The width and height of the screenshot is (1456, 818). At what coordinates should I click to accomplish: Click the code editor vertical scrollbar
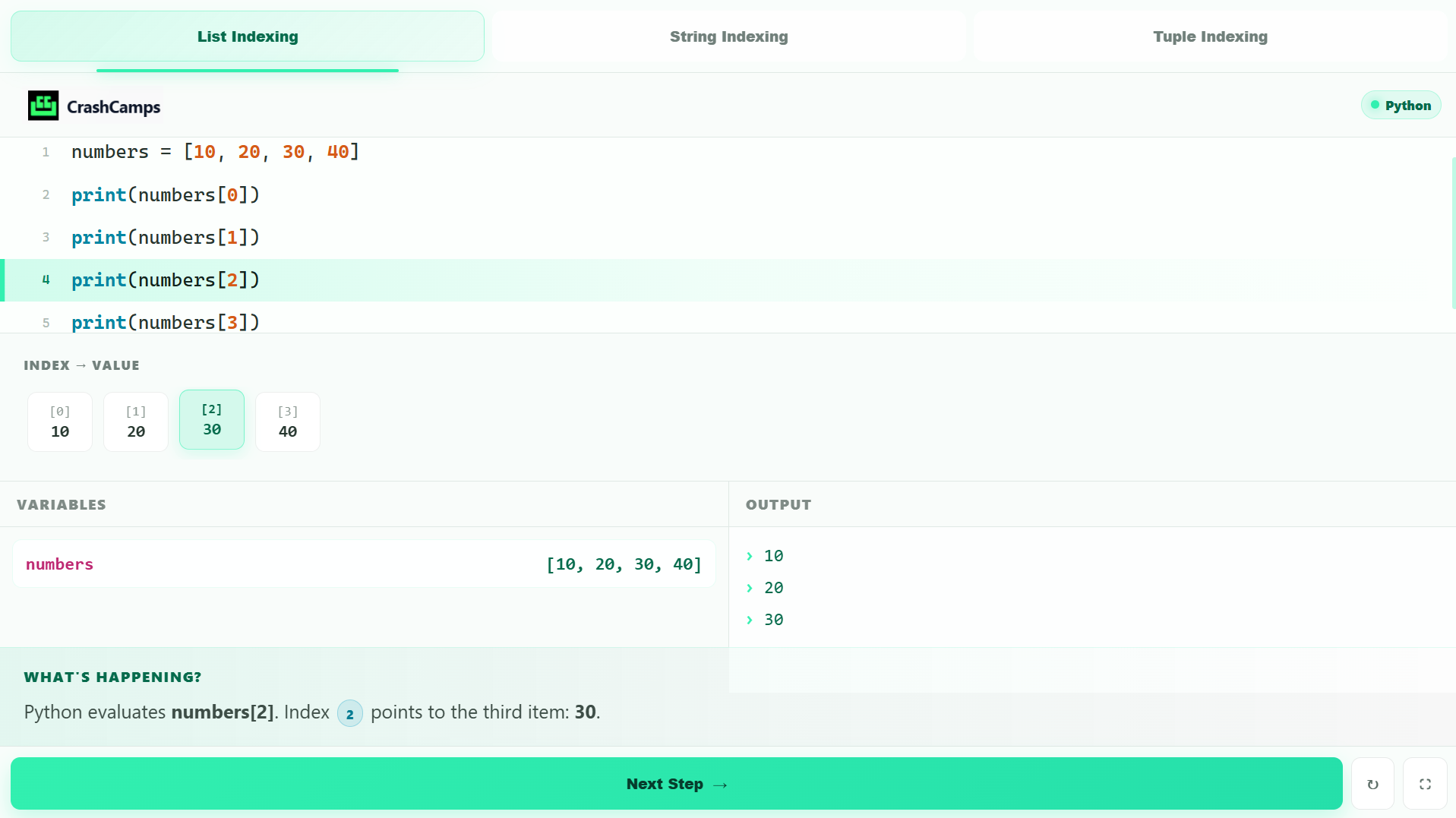point(1453,233)
